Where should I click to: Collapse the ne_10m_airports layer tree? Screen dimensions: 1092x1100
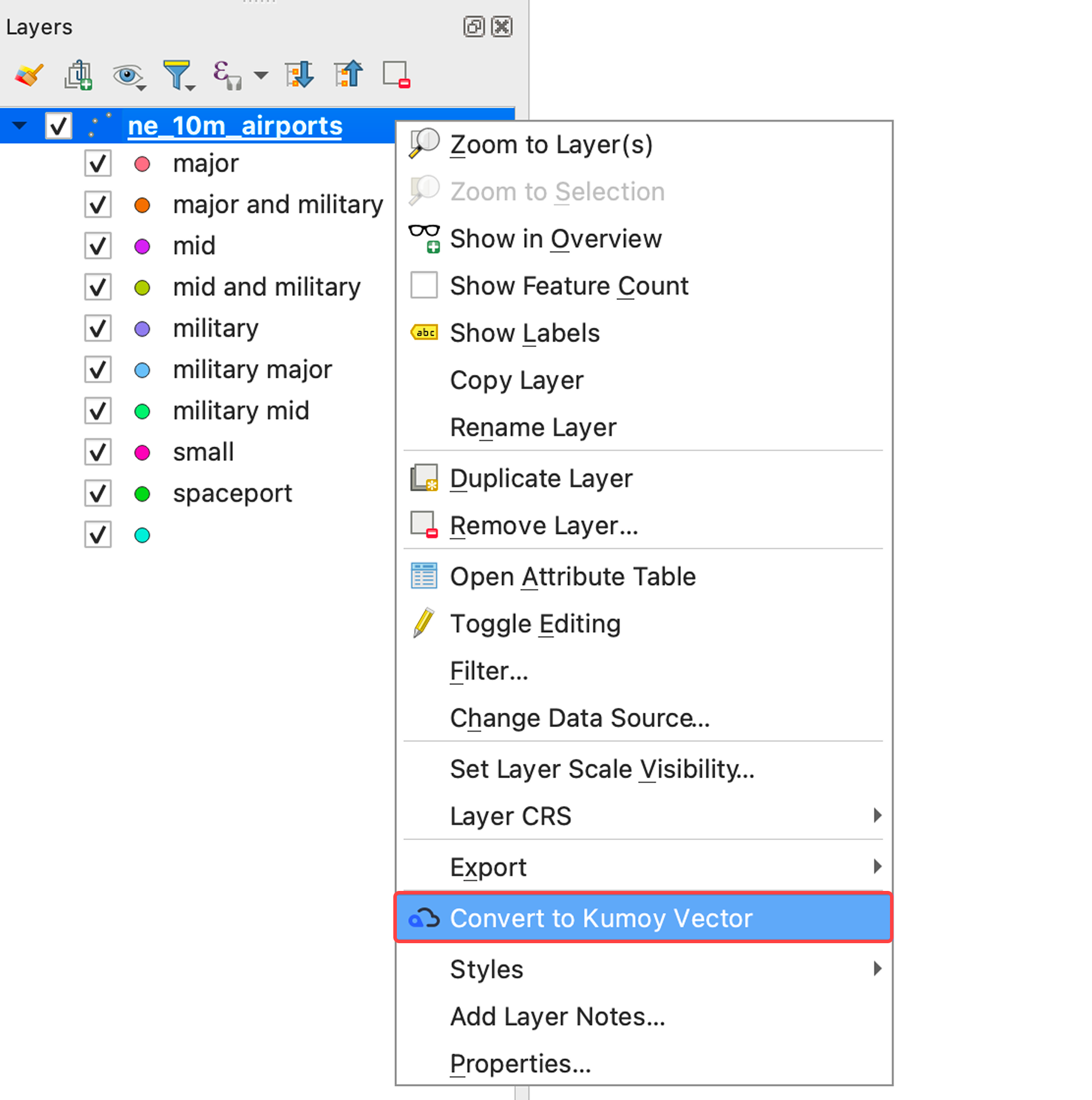pyautogui.click(x=18, y=125)
